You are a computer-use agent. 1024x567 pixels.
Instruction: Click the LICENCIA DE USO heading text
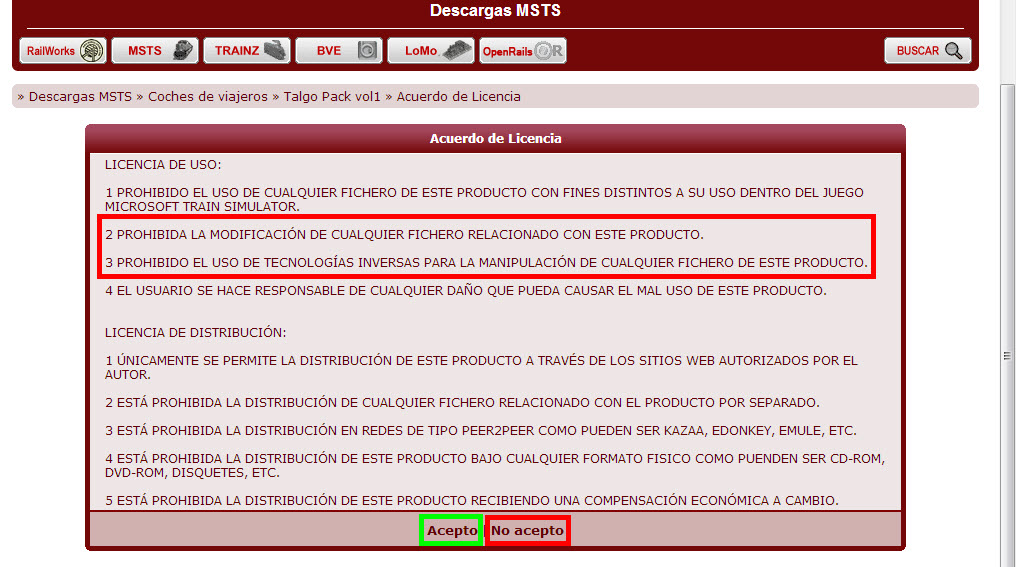163,164
